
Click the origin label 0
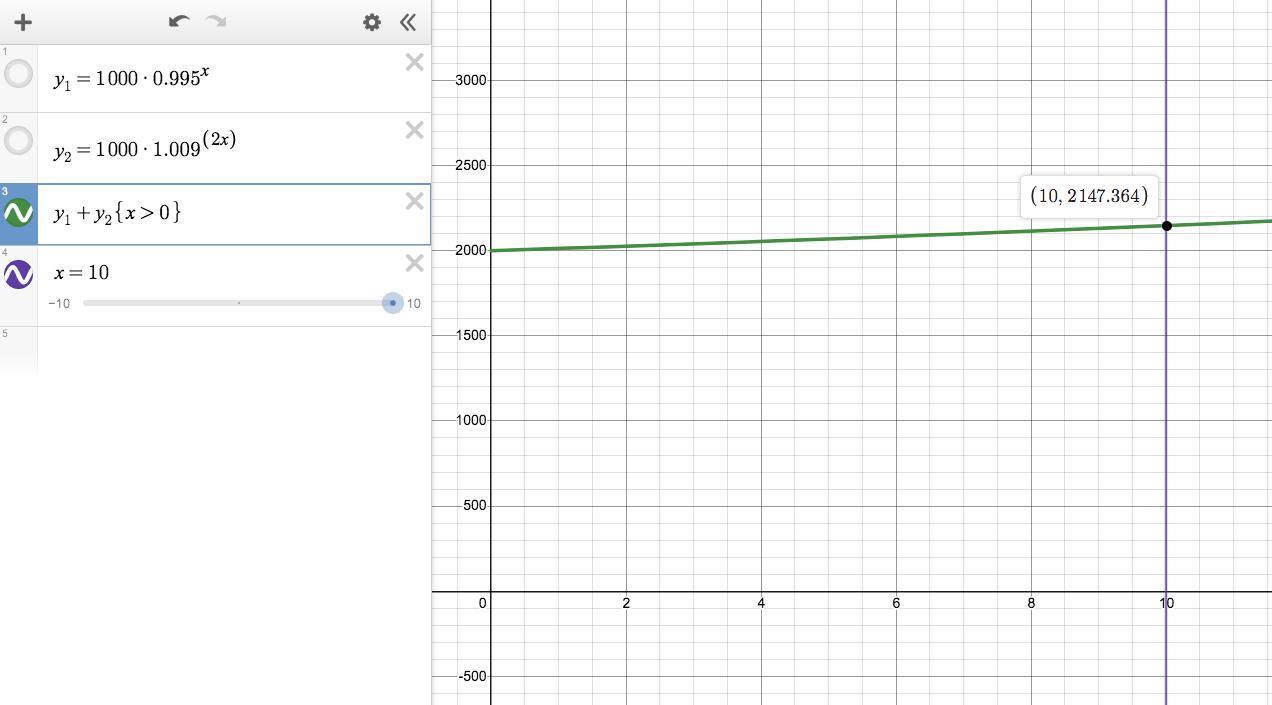click(x=482, y=603)
